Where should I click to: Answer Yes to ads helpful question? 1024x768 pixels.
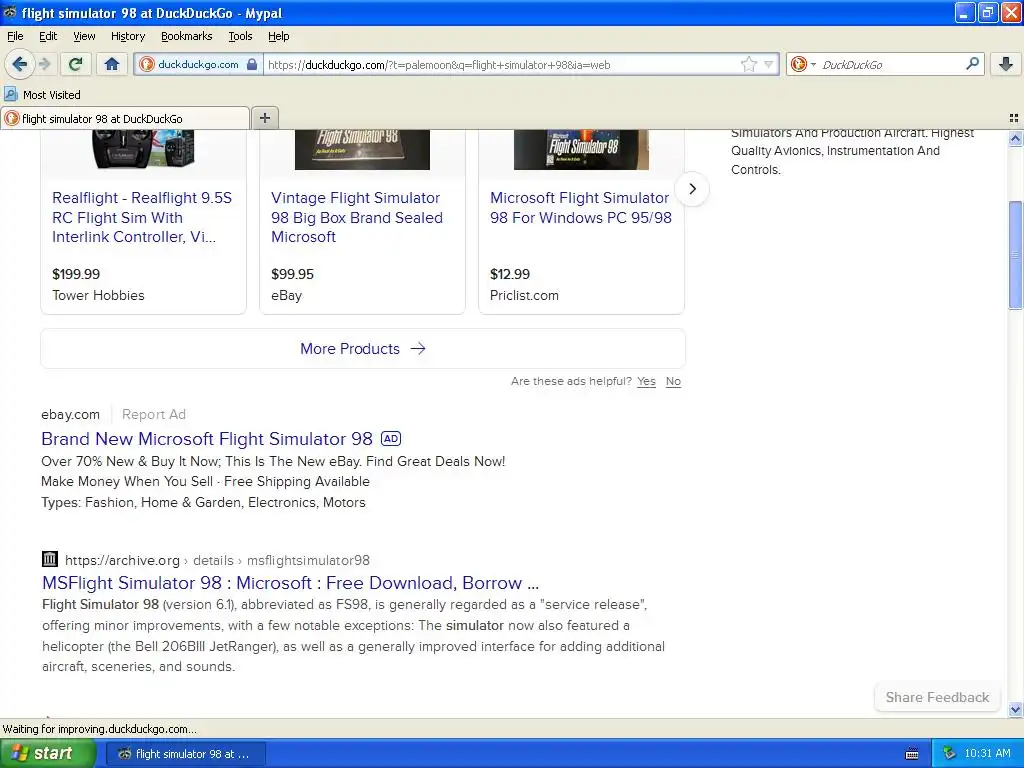point(646,381)
